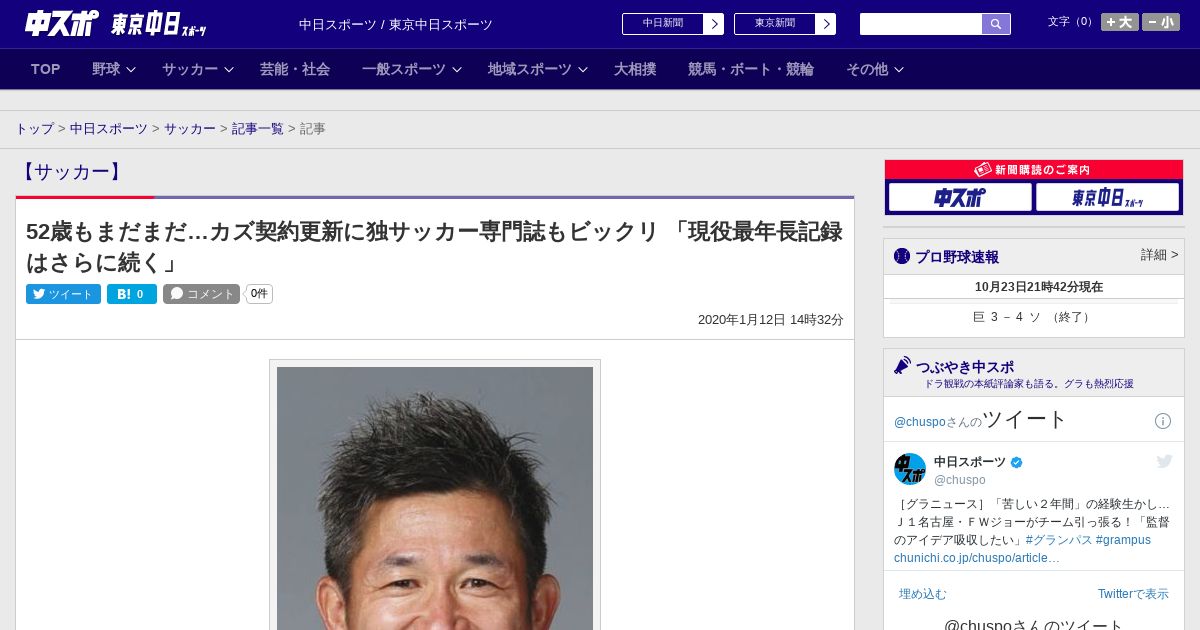Open 中スポ subscription banner button
This screenshot has height=630, width=1200.
(960, 198)
